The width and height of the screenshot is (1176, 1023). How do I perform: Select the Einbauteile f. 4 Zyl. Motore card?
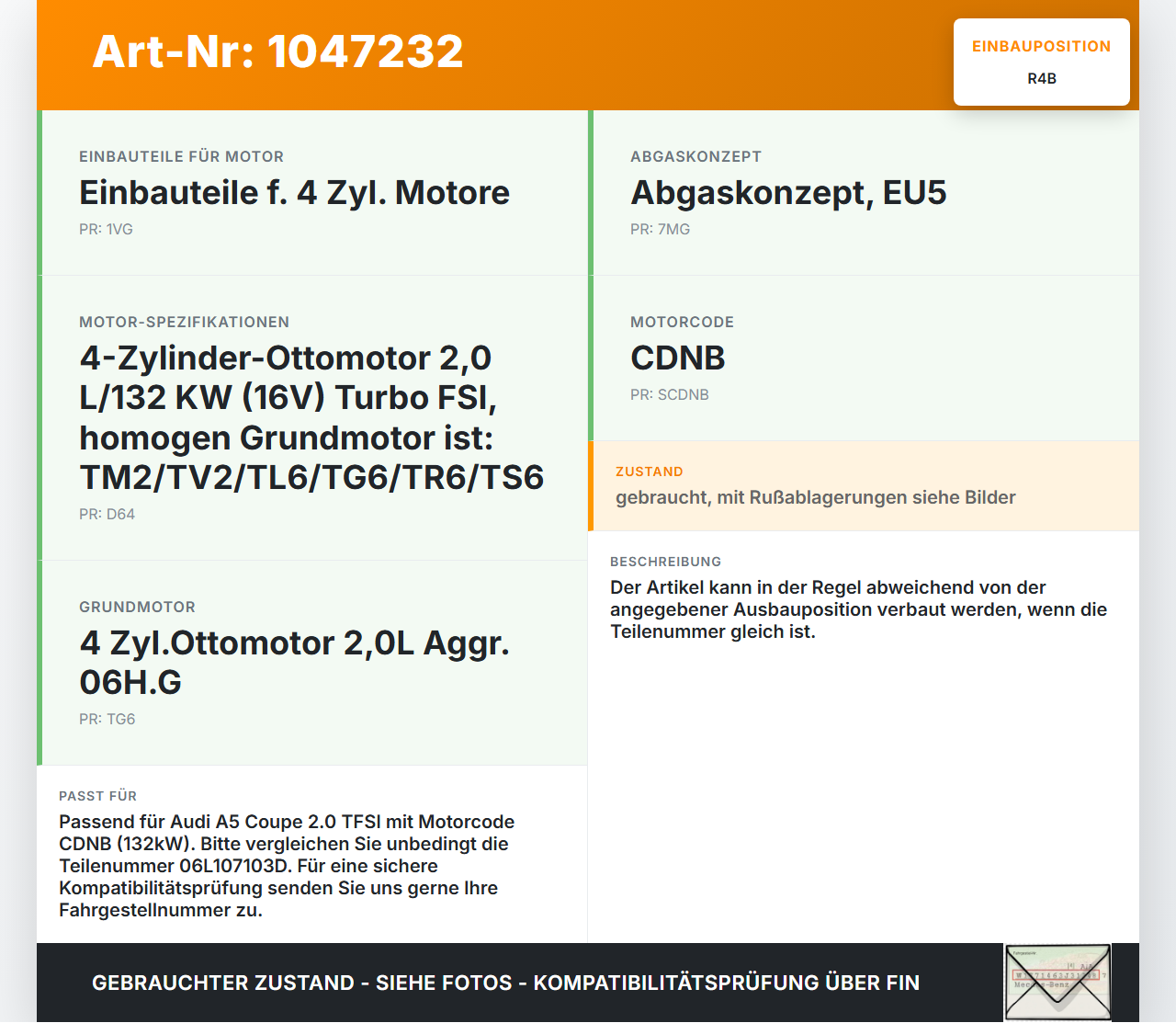point(312,193)
